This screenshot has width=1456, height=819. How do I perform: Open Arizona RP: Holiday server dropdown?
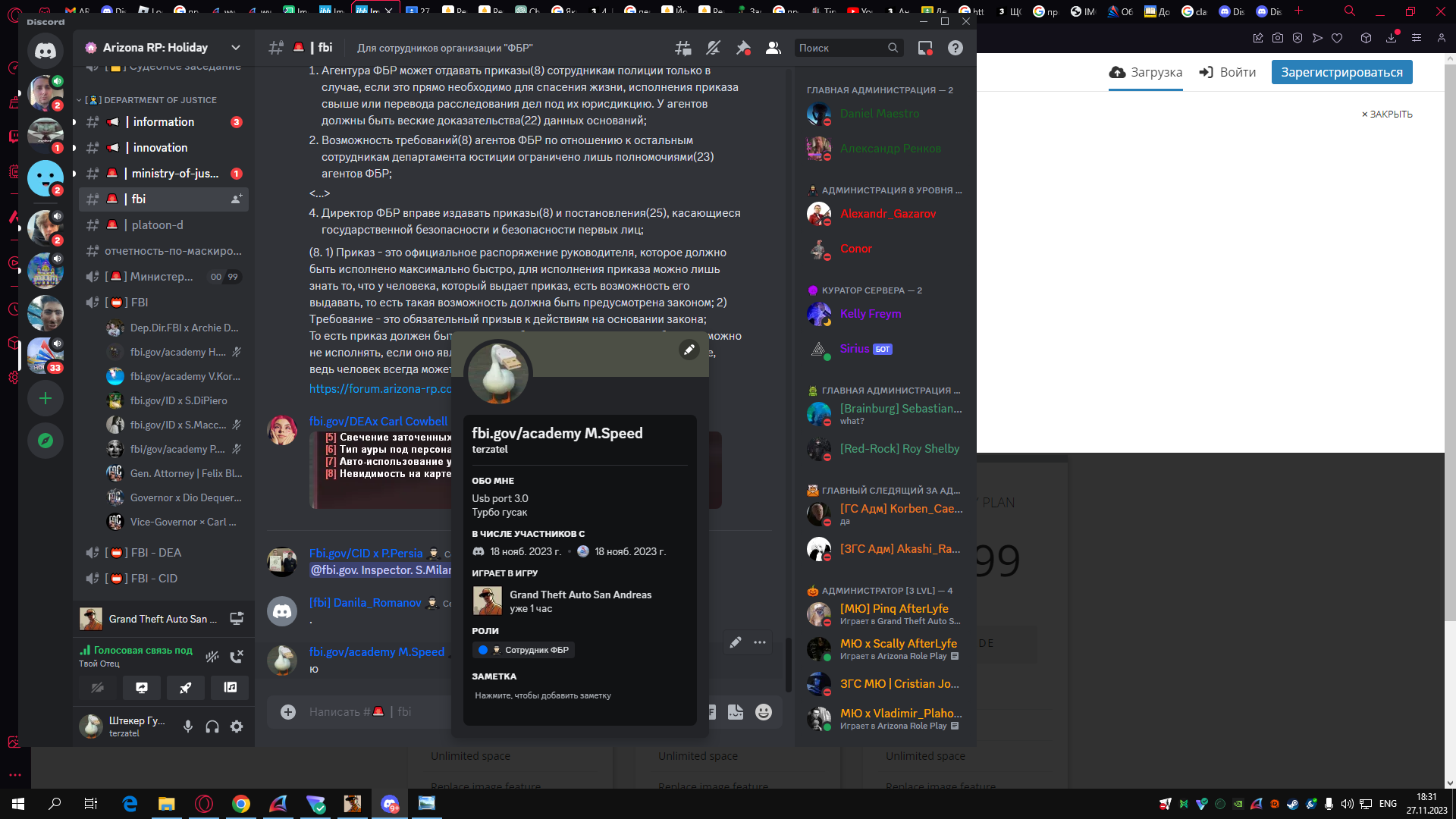point(236,48)
